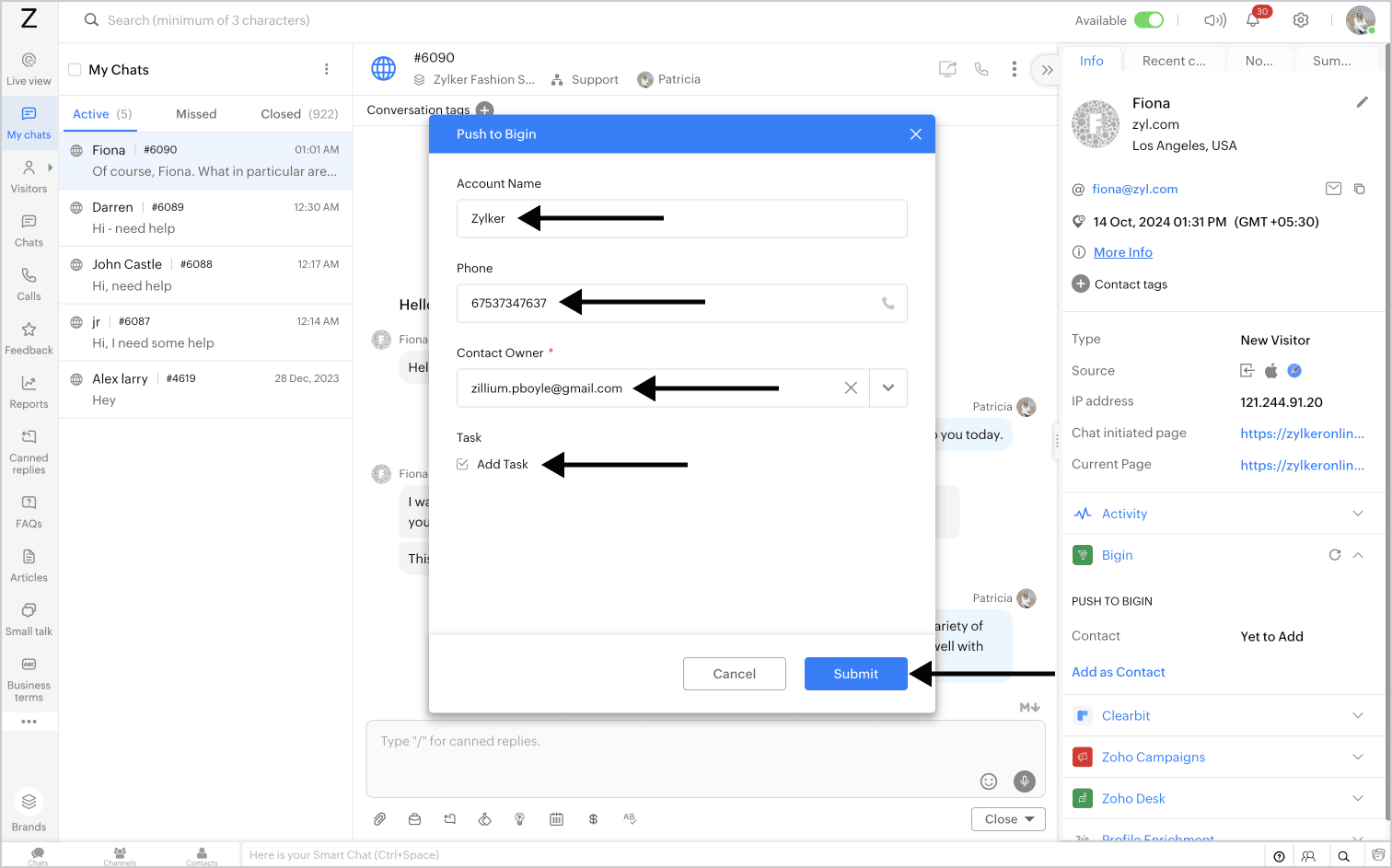Click sound announcement speaker icon

pyautogui.click(x=1215, y=20)
